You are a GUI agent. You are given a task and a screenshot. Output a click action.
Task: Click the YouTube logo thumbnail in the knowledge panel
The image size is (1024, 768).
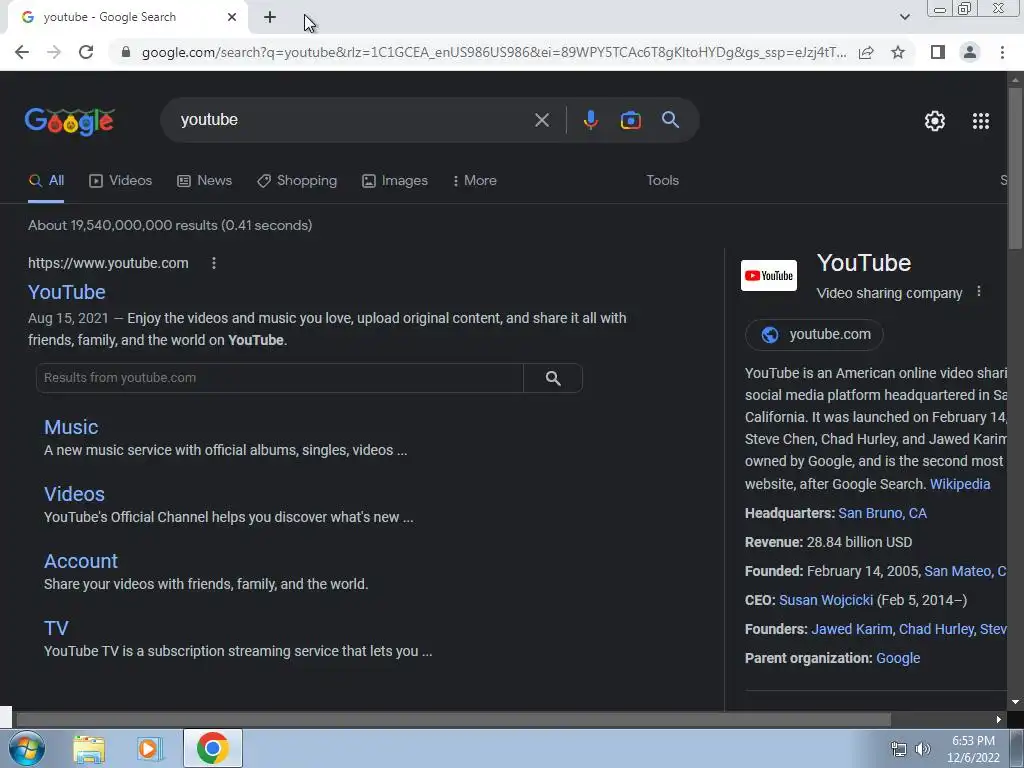click(x=769, y=276)
